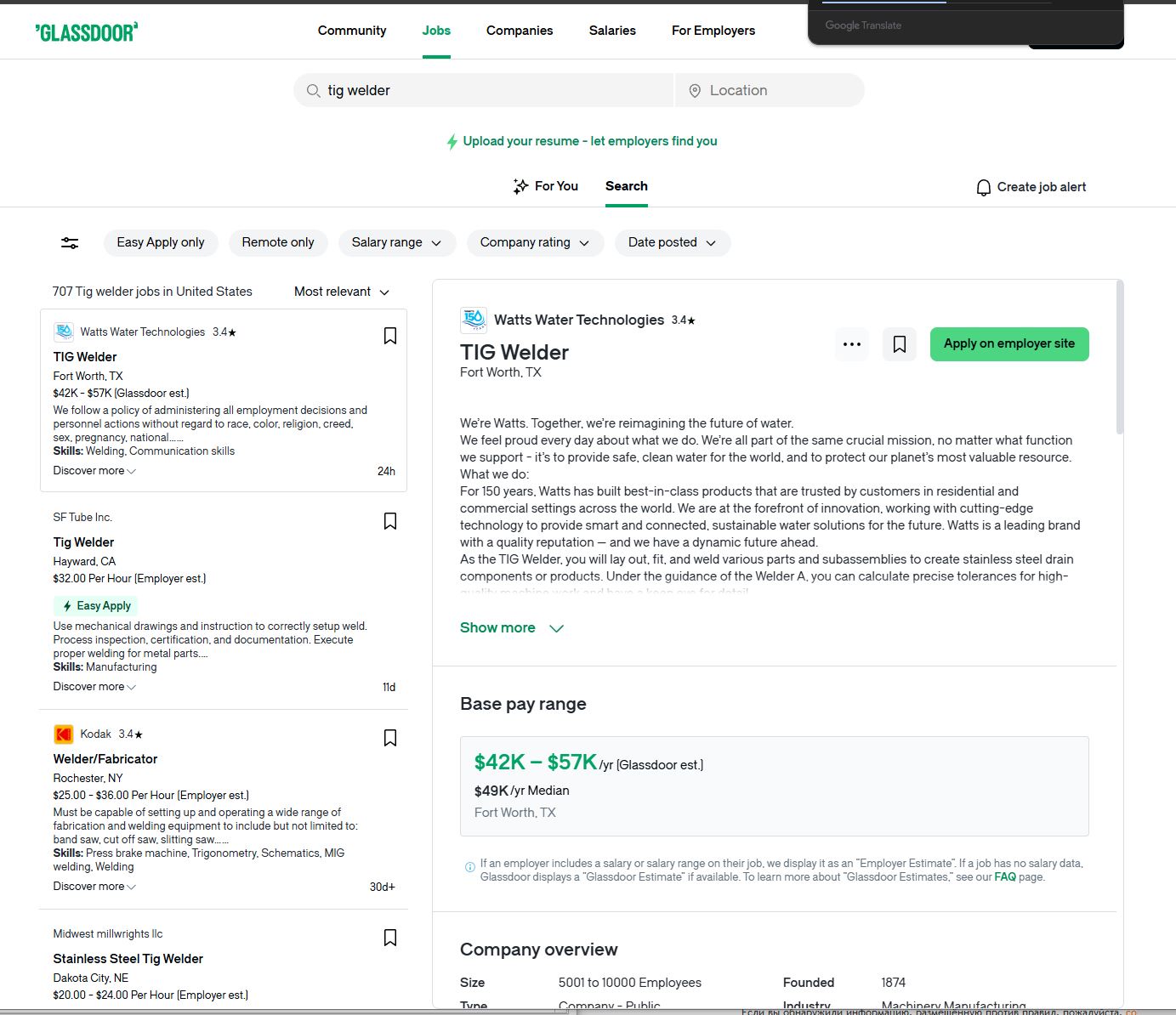The width and height of the screenshot is (1176, 1015).
Task: Click Upload your resume link
Action: pyautogui.click(x=590, y=141)
